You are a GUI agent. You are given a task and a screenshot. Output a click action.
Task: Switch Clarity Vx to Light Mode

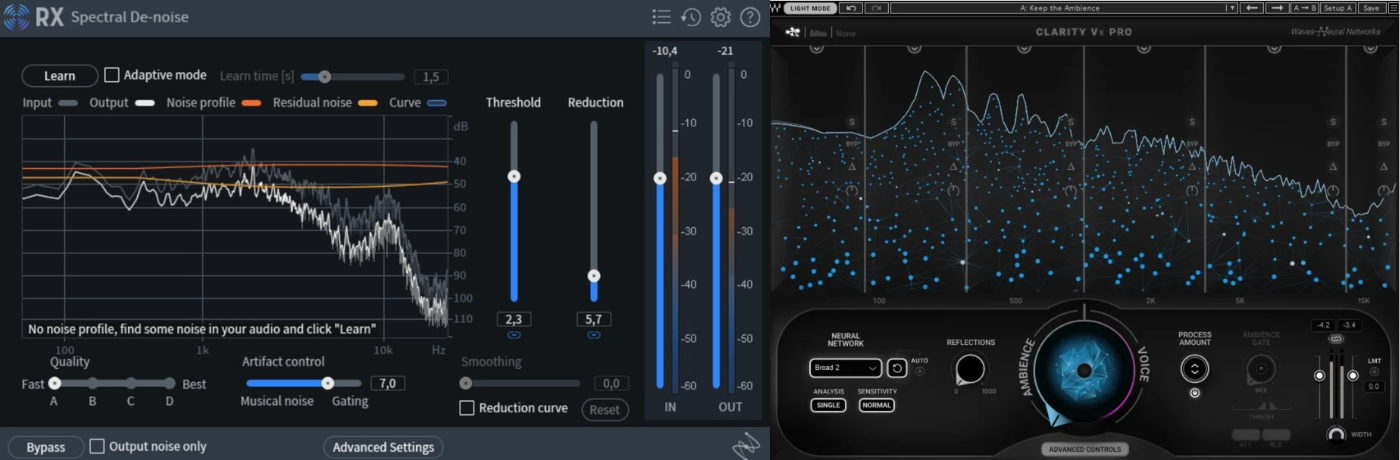tap(810, 8)
